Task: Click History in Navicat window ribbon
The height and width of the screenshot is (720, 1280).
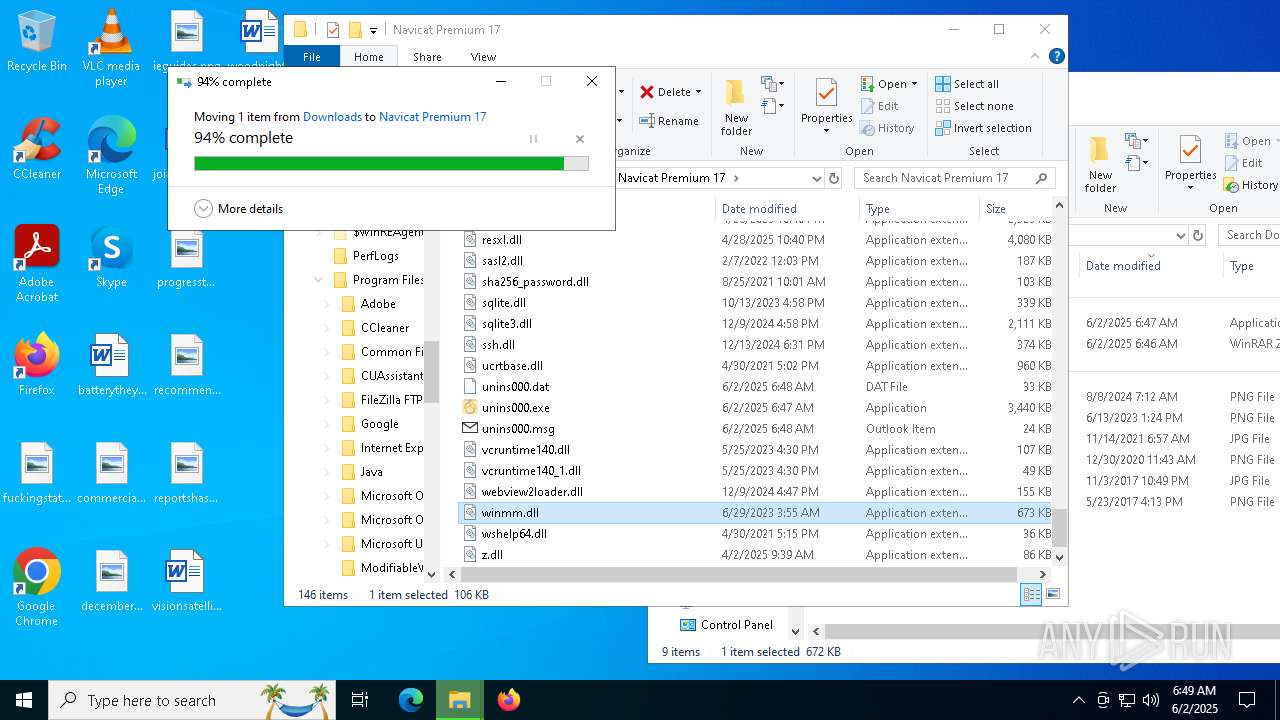Action: (x=887, y=128)
